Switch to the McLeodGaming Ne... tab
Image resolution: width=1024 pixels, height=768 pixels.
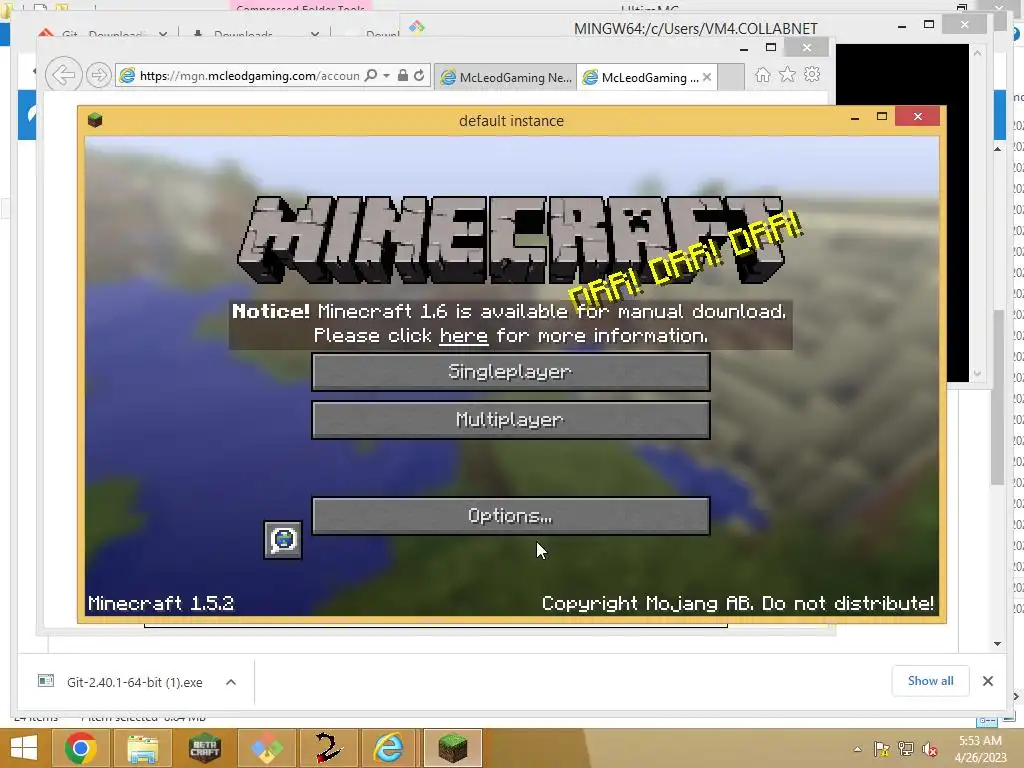[x=505, y=77]
